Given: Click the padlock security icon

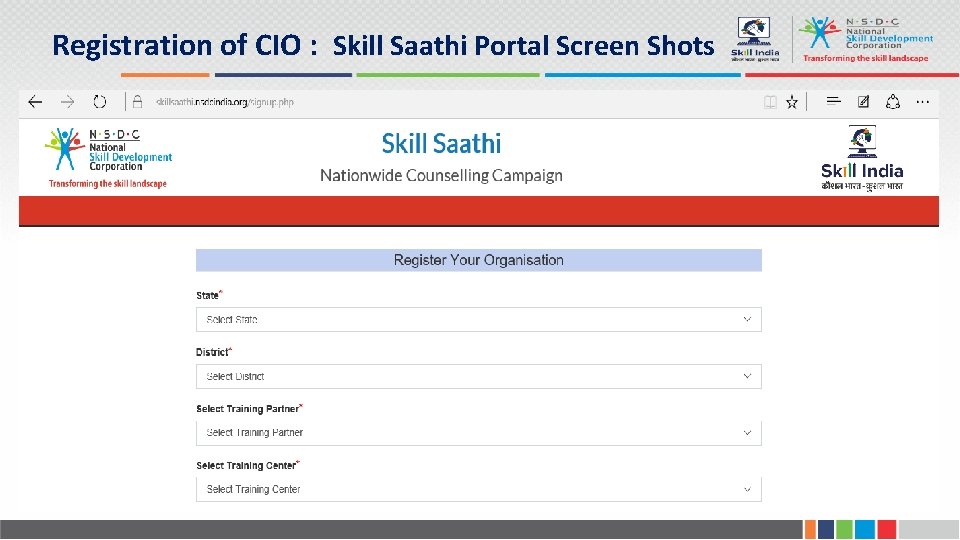Looking at the screenshot, I should pos(138,102).
